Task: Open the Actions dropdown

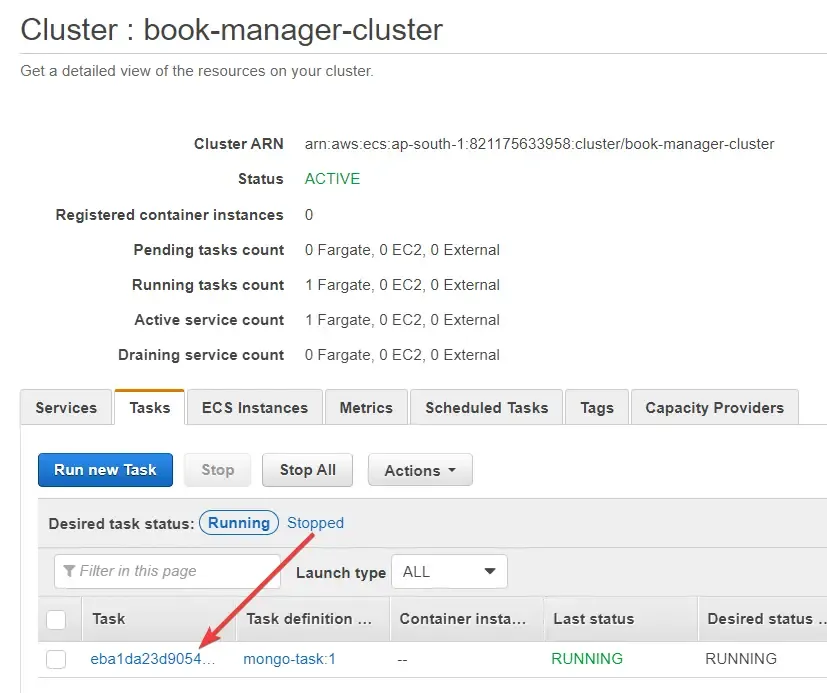Action: [x=420, y=470]
